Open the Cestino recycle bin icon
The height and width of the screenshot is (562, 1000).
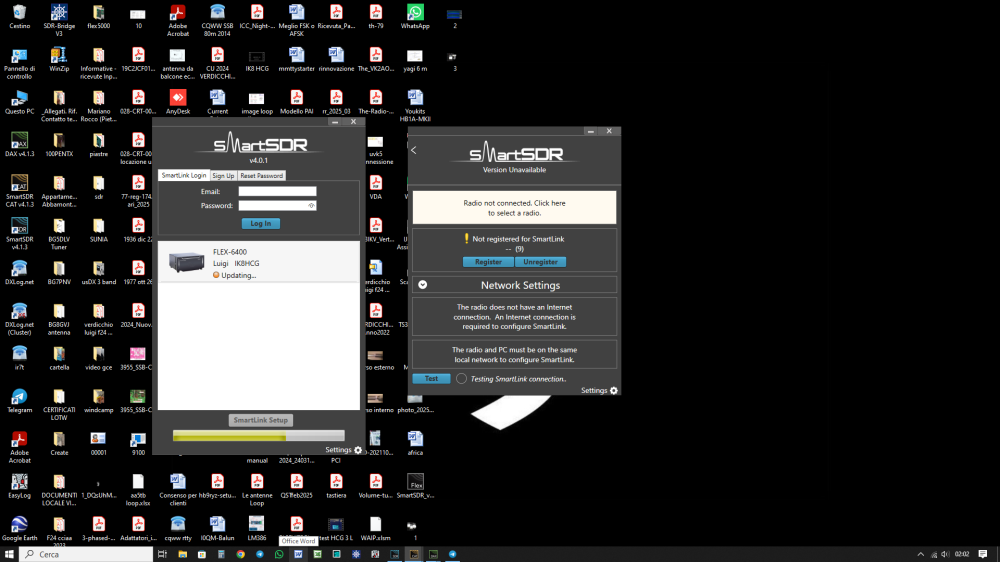click(x=19, y=17)
